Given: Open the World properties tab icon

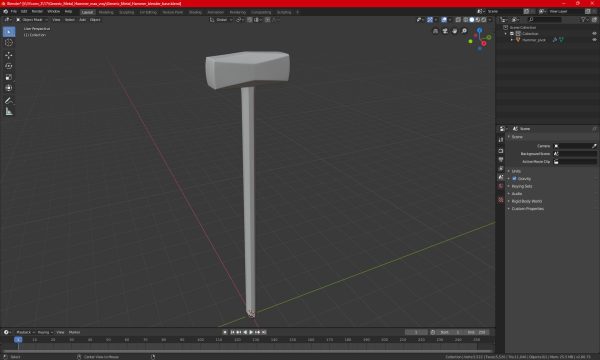Looking at the screenshot, I should click(501, 186).
